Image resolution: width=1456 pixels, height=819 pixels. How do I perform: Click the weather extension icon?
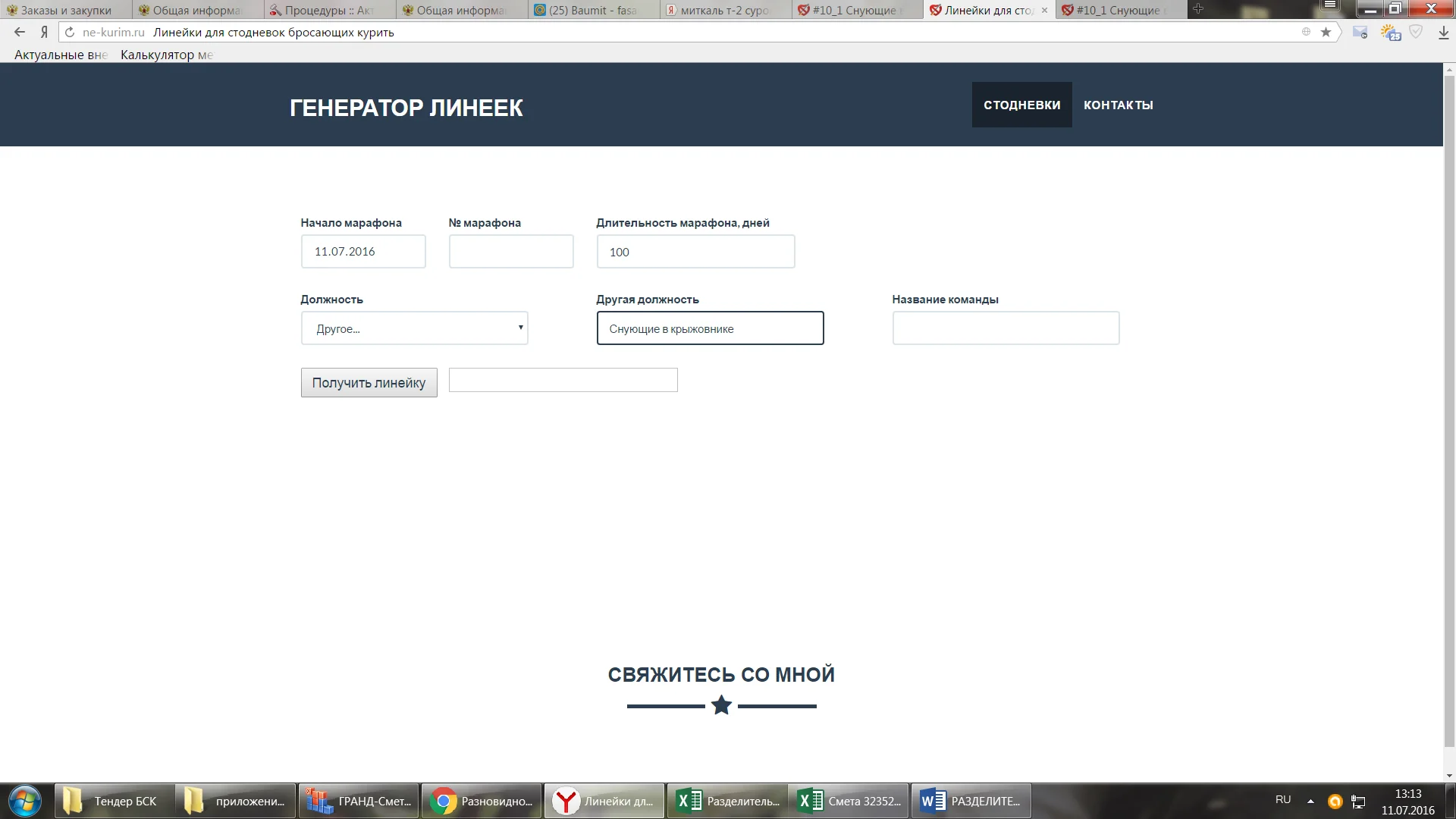pos(1390,32)
